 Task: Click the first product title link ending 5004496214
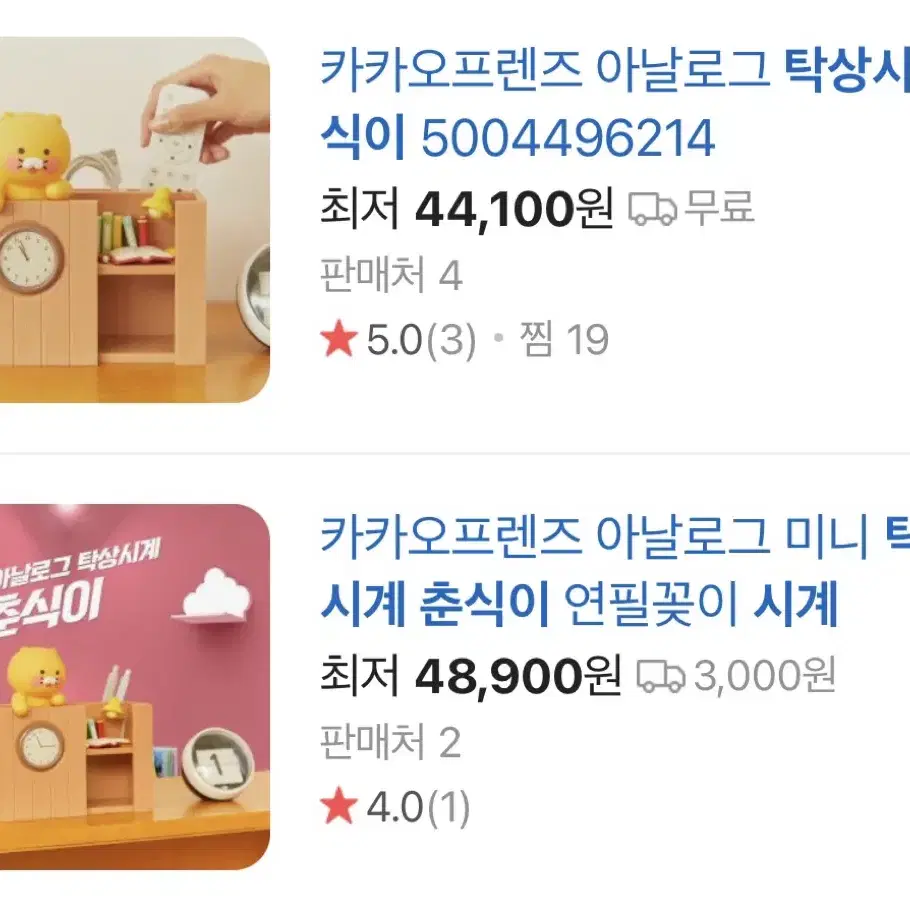tap(615, 106)
